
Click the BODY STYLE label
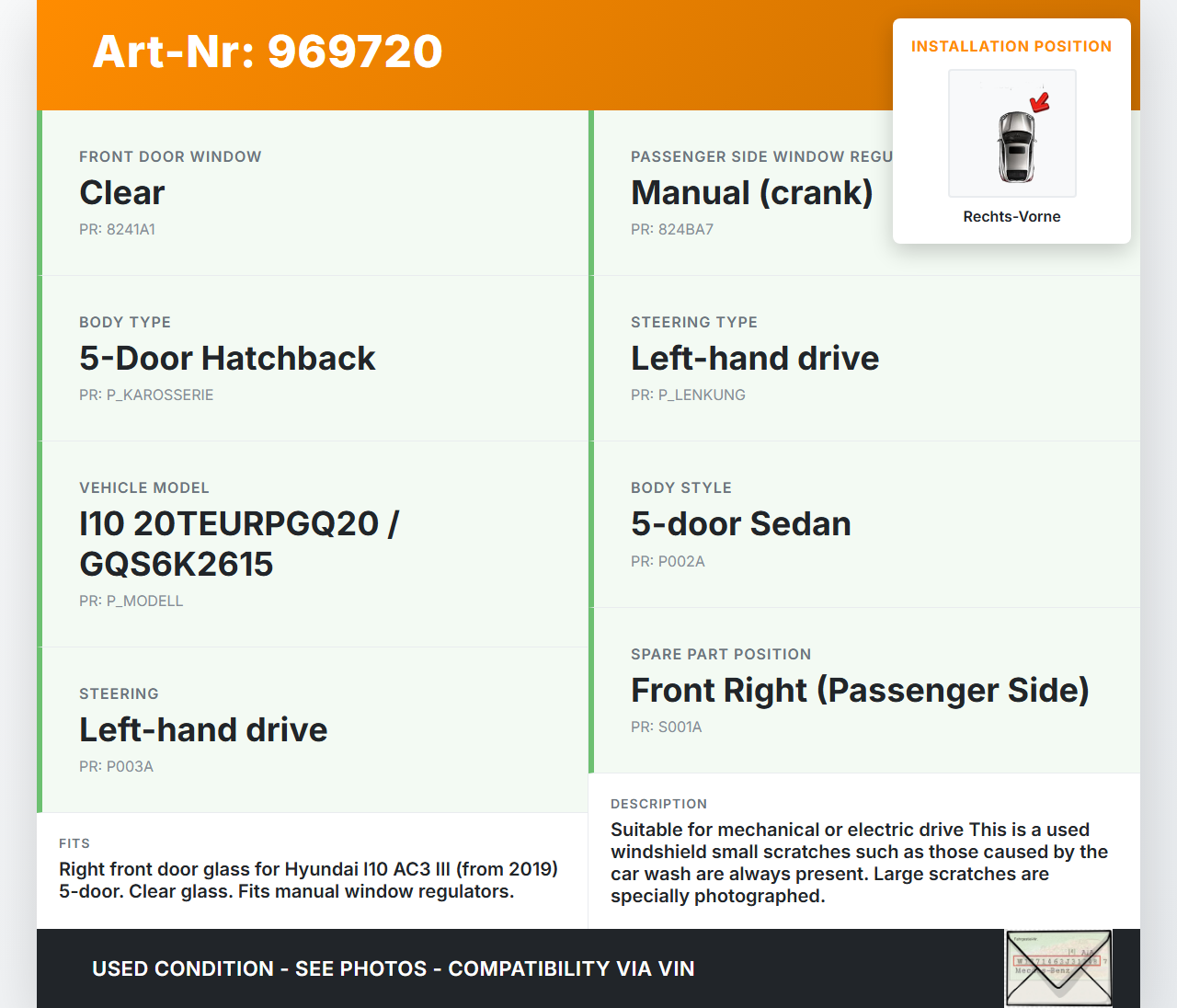pos(681,487)
